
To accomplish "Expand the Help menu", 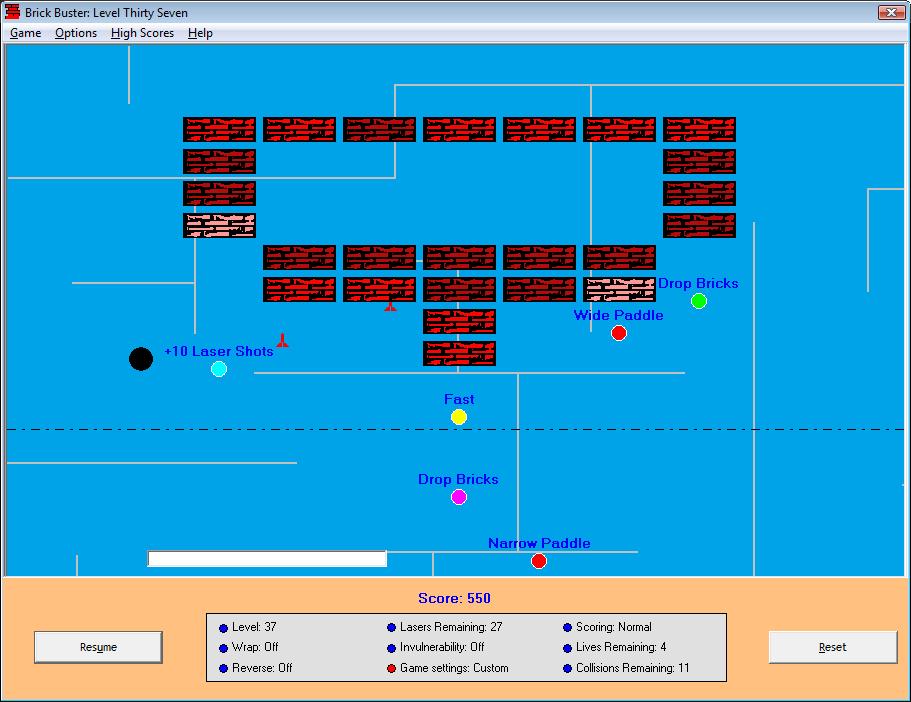I will tap(200, 33).
